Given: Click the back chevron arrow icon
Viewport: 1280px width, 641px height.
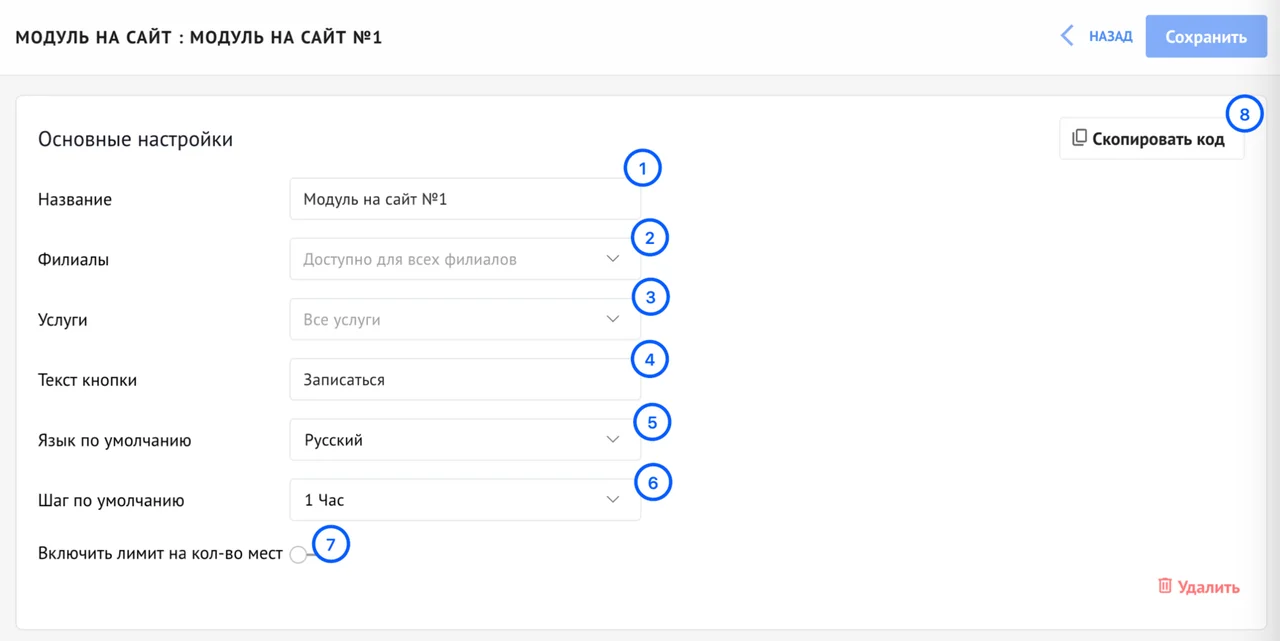Looking at the screenshot, I should coord(1067,36).
